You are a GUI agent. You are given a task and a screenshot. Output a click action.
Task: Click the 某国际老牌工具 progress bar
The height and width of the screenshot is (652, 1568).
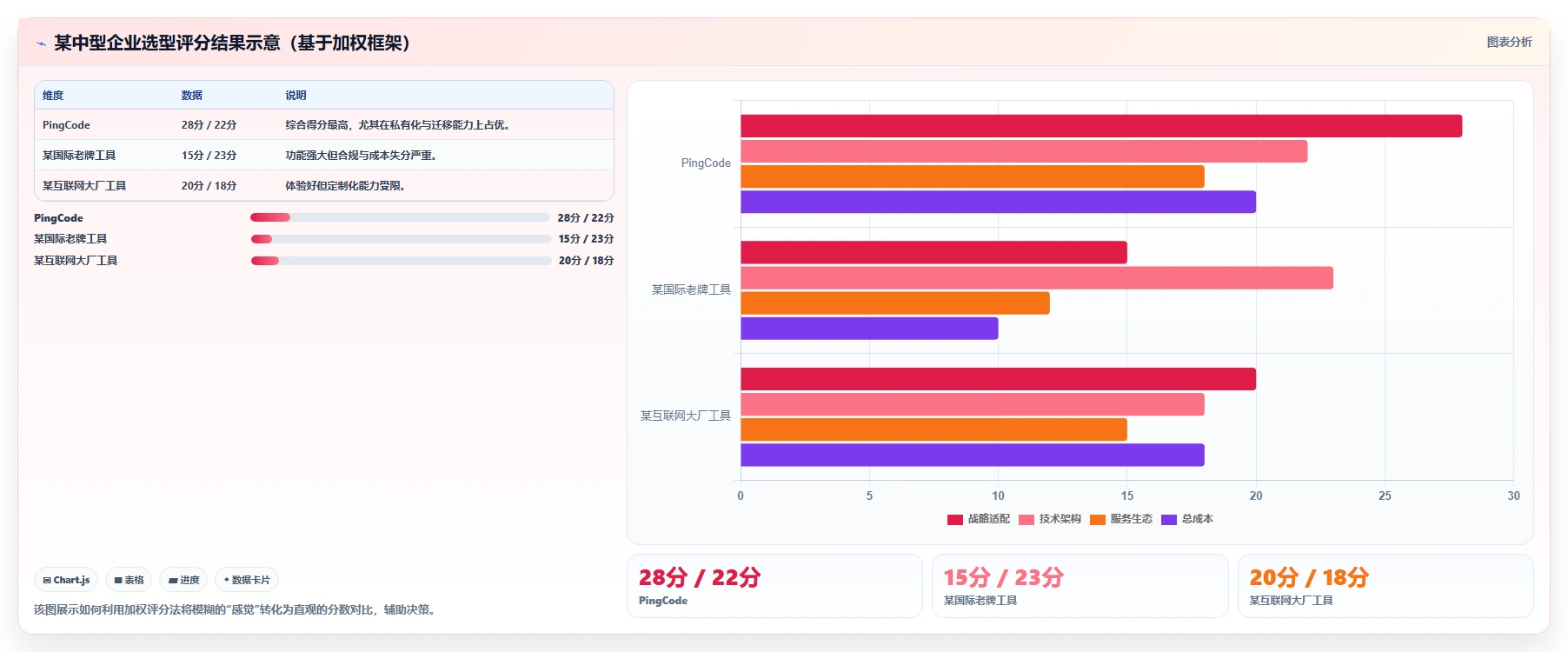[x=401, y=239]
